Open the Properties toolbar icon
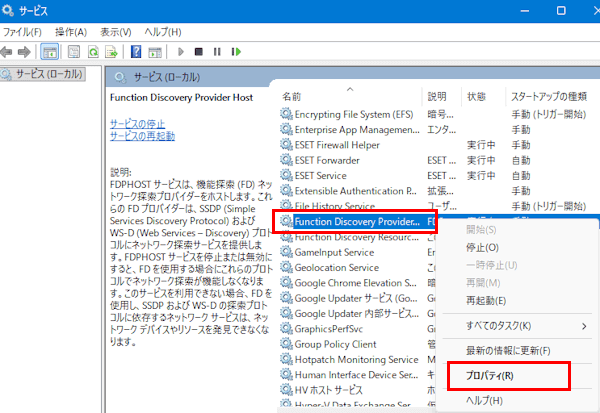The image size is (600, 413). coord(74,52)
